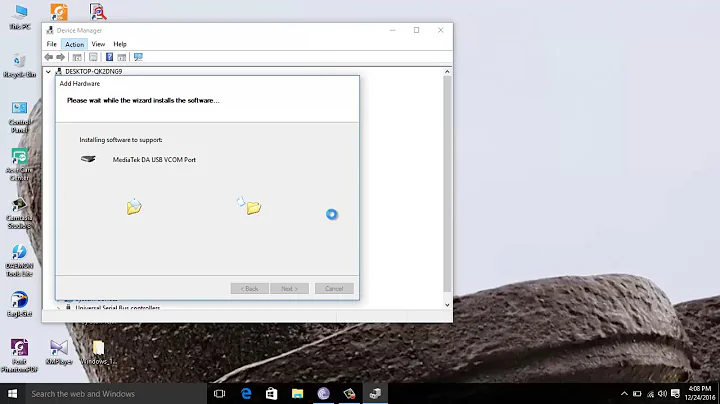Screen dimensions: 720x404
Task: Select the DESKTOP-QK2DNG9 computer entry
Action: (94, 71)
